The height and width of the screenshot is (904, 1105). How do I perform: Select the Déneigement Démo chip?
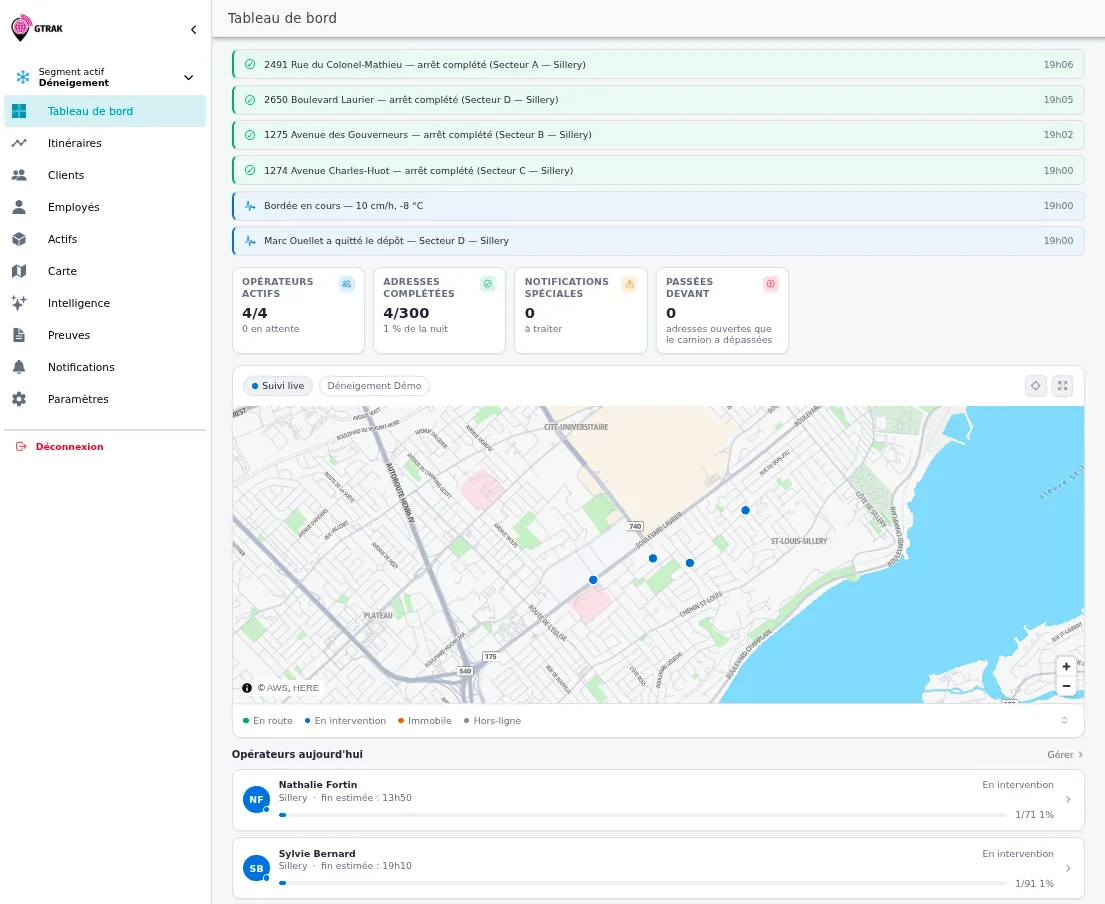pyautogui.click(x=374, y=386)
